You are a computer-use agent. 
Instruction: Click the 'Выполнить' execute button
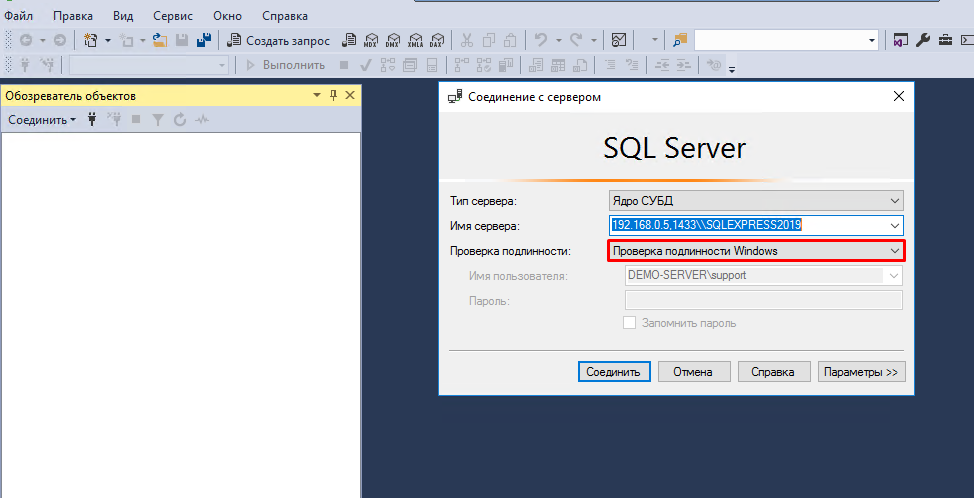coord(286,65)
